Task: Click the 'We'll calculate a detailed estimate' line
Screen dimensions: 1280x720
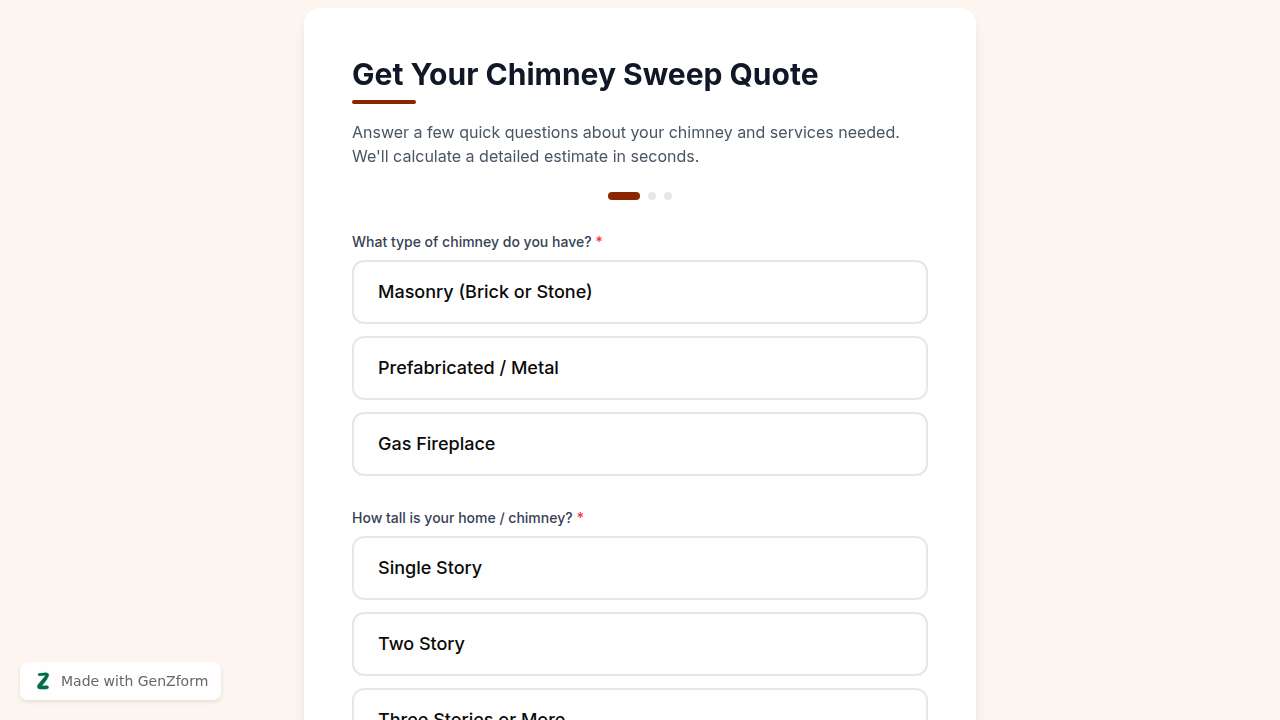Action: [x=525, y=157]
